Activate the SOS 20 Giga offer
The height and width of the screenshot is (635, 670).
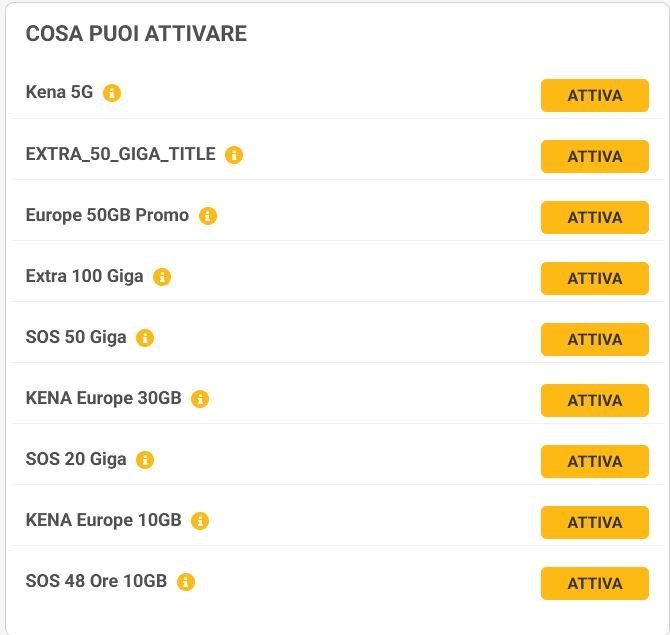(594, 462)
